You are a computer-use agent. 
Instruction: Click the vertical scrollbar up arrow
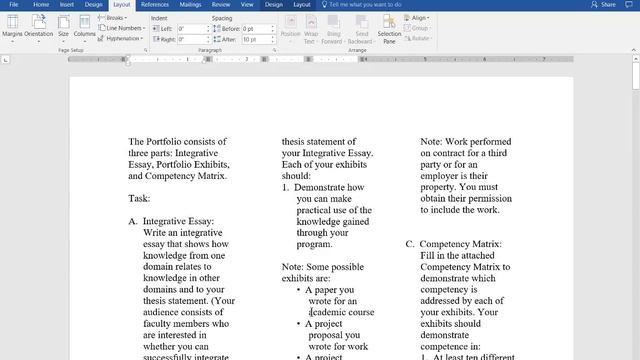[x=636, y=59]
